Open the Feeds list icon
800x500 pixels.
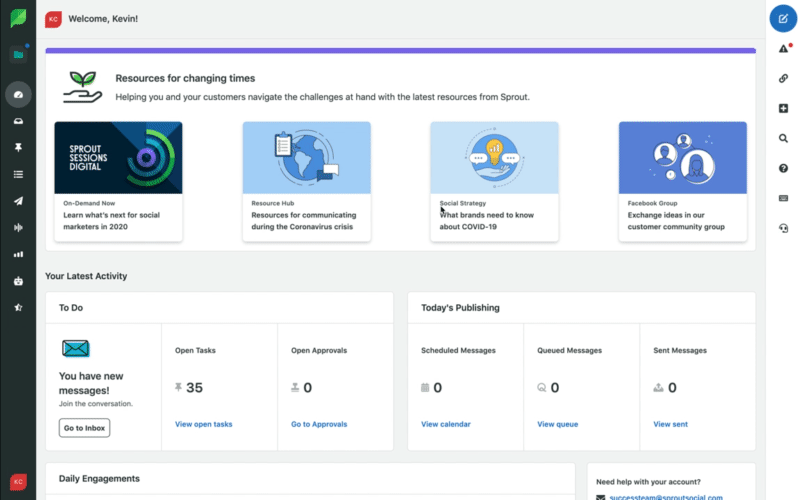tap(18, 174)
